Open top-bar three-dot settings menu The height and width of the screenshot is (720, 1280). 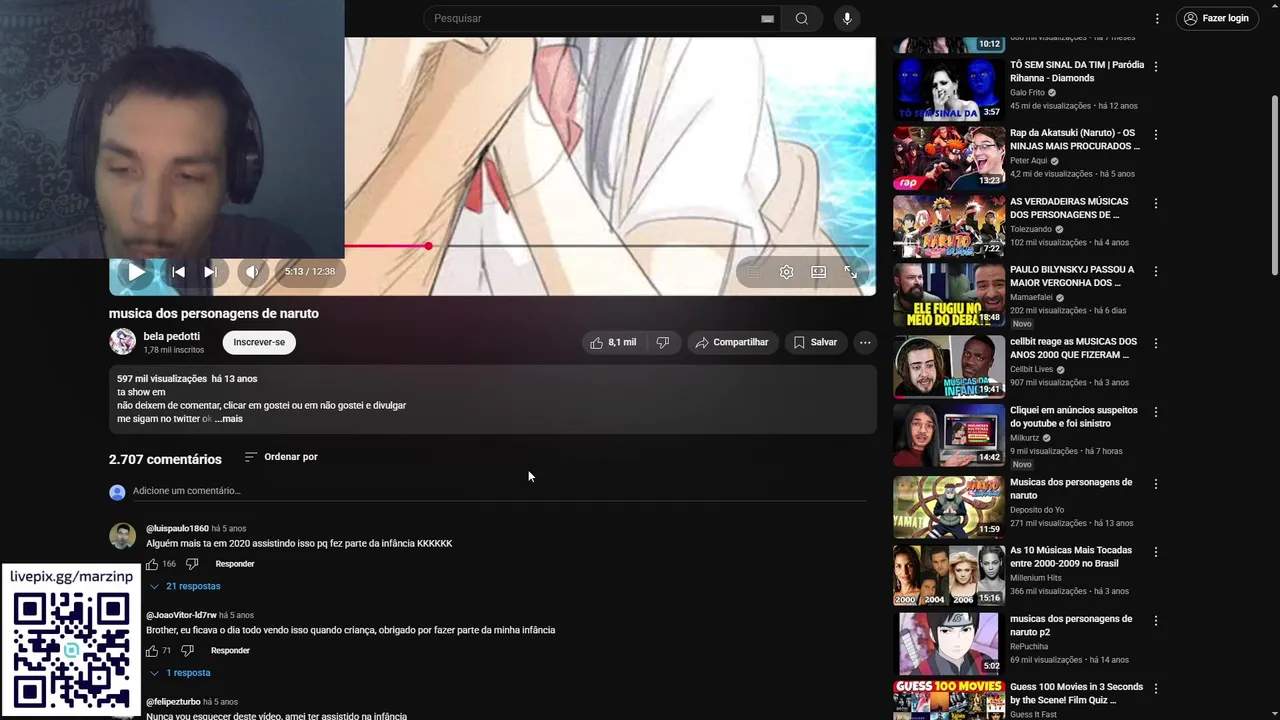1157,18
